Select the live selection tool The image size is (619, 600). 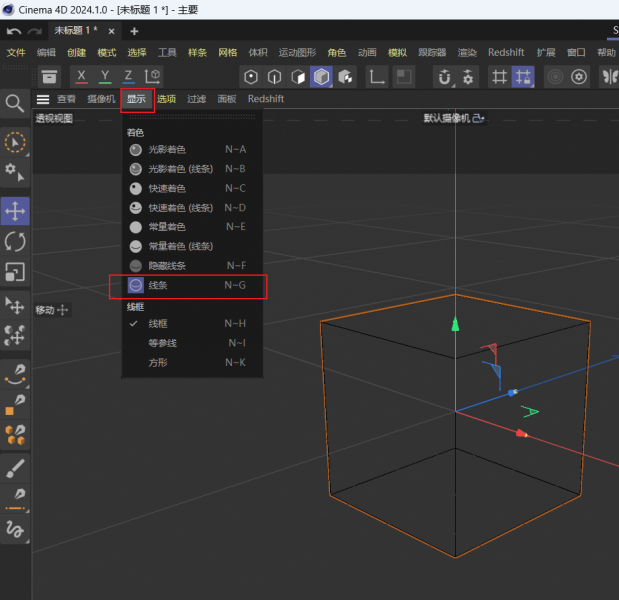click(x=15, y=142)
